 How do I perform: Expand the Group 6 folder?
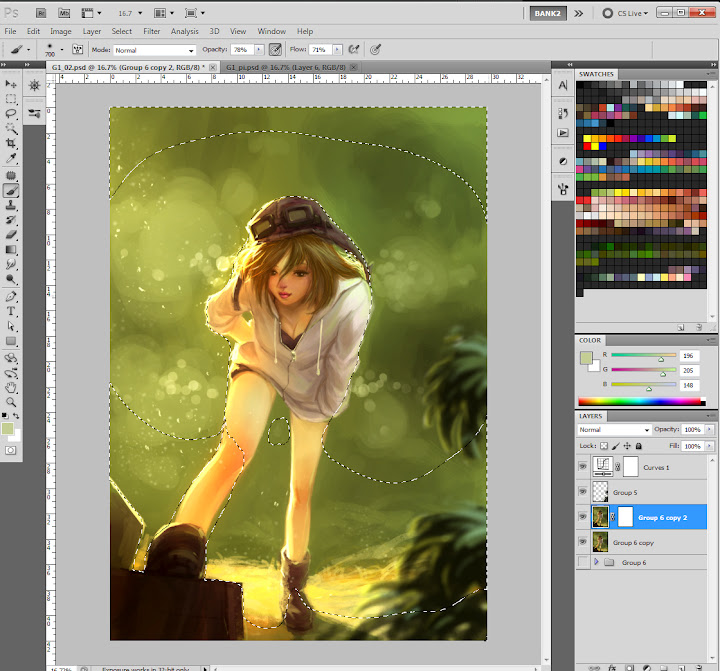pos(596,562)
